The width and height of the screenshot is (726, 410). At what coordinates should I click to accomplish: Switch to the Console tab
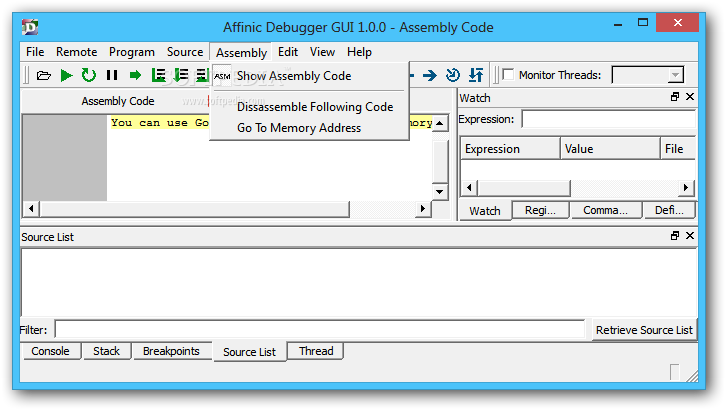(50, 351)
